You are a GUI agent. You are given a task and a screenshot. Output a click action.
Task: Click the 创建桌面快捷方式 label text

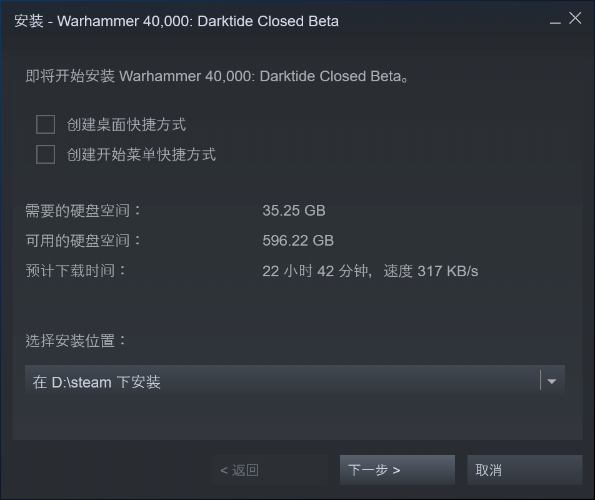(126, 125)
